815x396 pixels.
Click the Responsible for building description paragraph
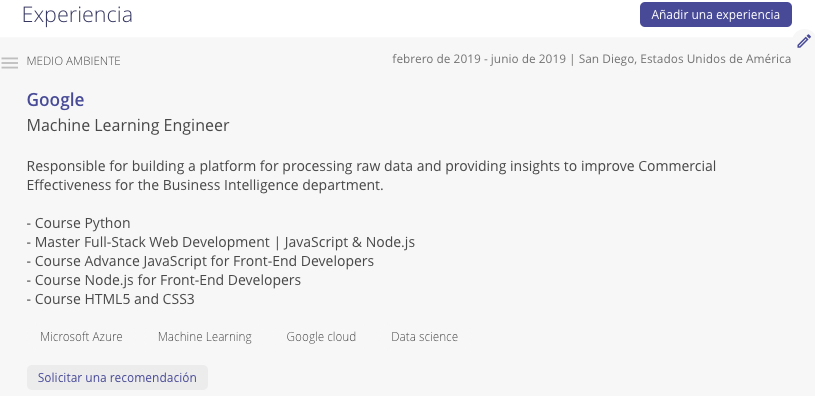(371, 176)
